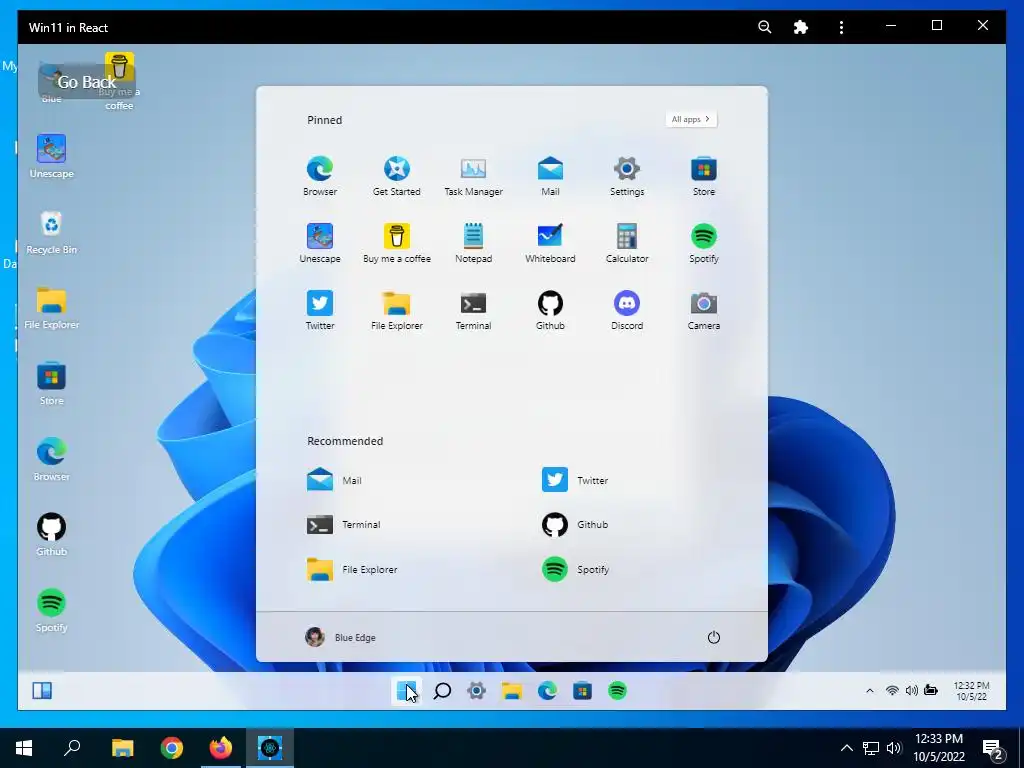
Task: Open Browser from Pinned apps
Action: click(x=320, y=175)
